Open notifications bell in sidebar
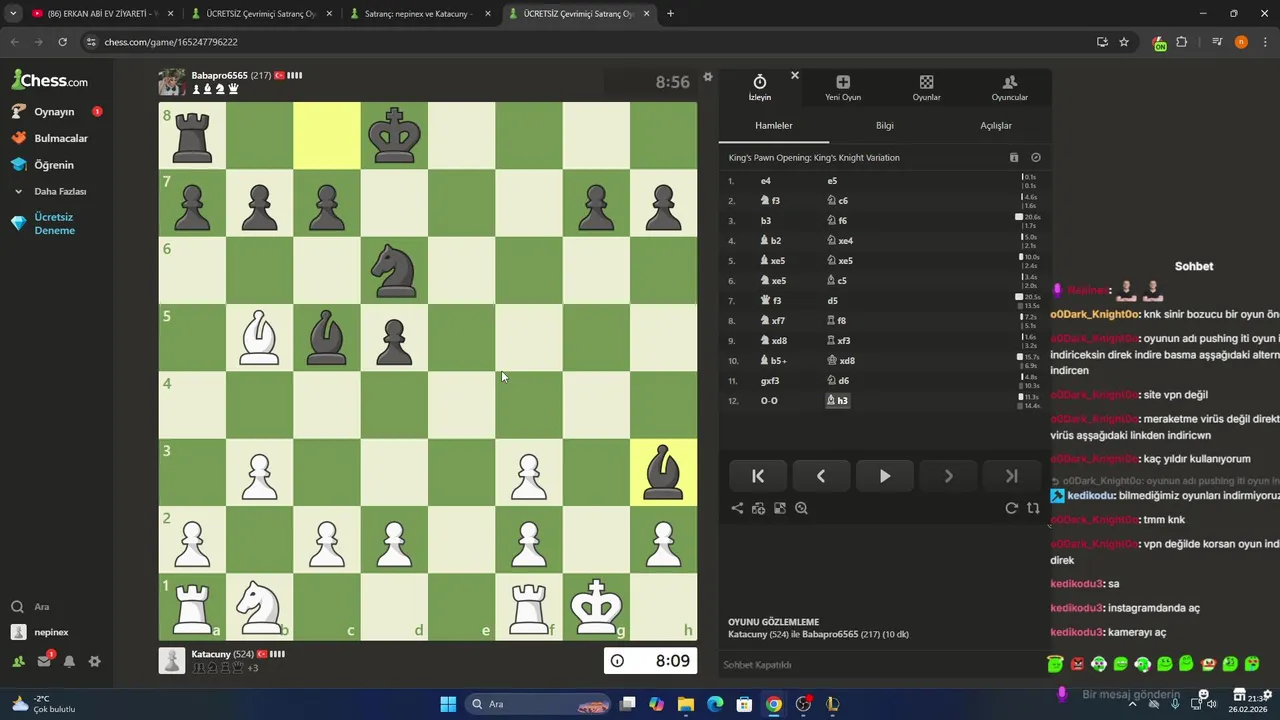Screen dimensions: 1280x720 69,661
